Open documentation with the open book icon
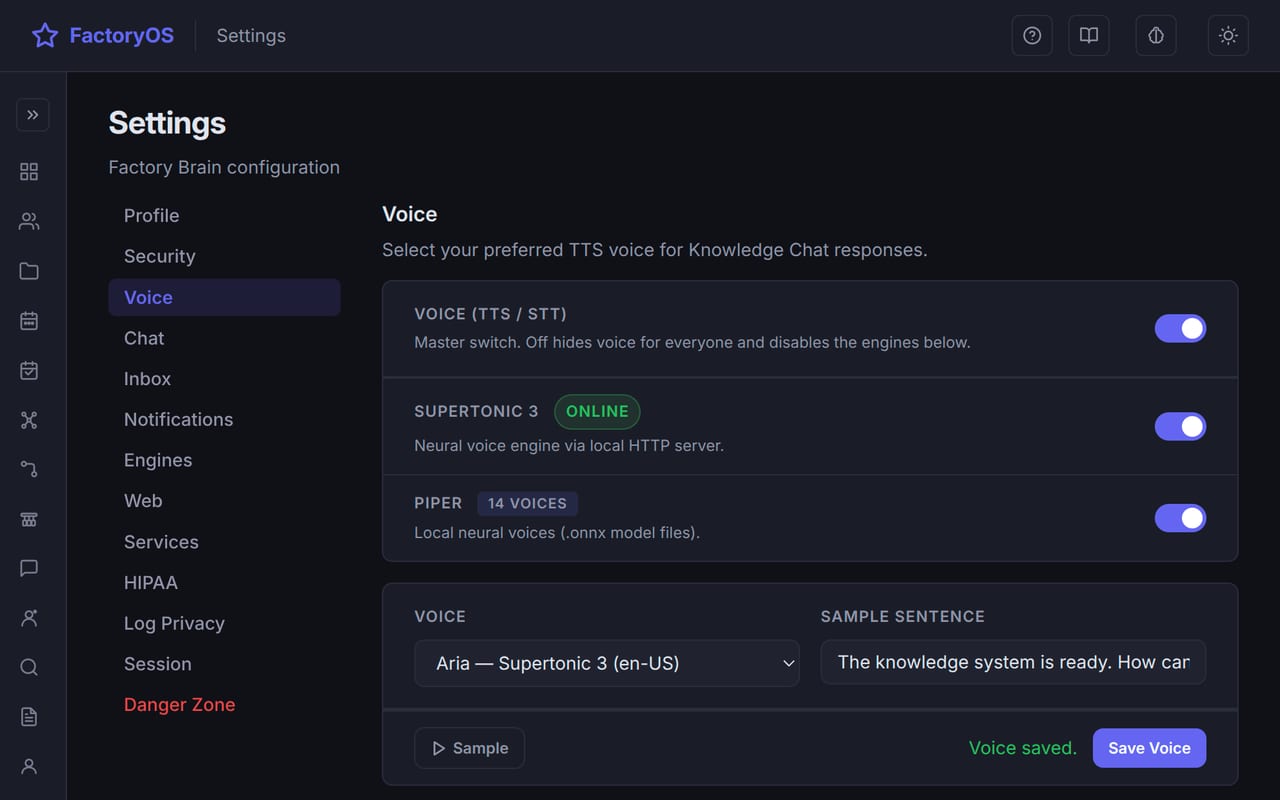1280x800 pixels. [x=1089, y=36]
